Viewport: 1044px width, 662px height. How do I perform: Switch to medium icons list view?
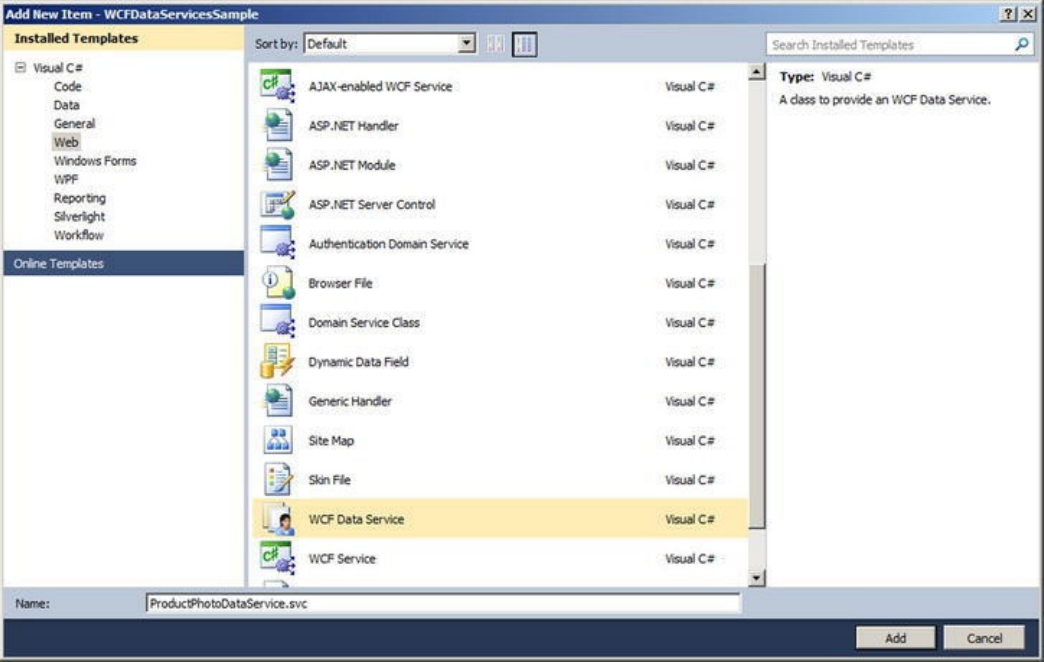pyautogui.click(x=525, y=44)
